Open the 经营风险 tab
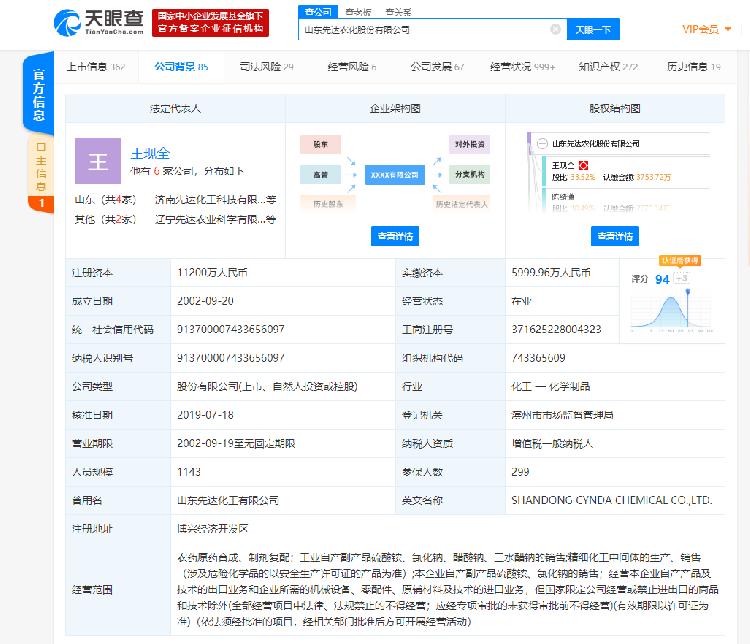The height and width of the screenshot is (644, 750). (352, 67)
